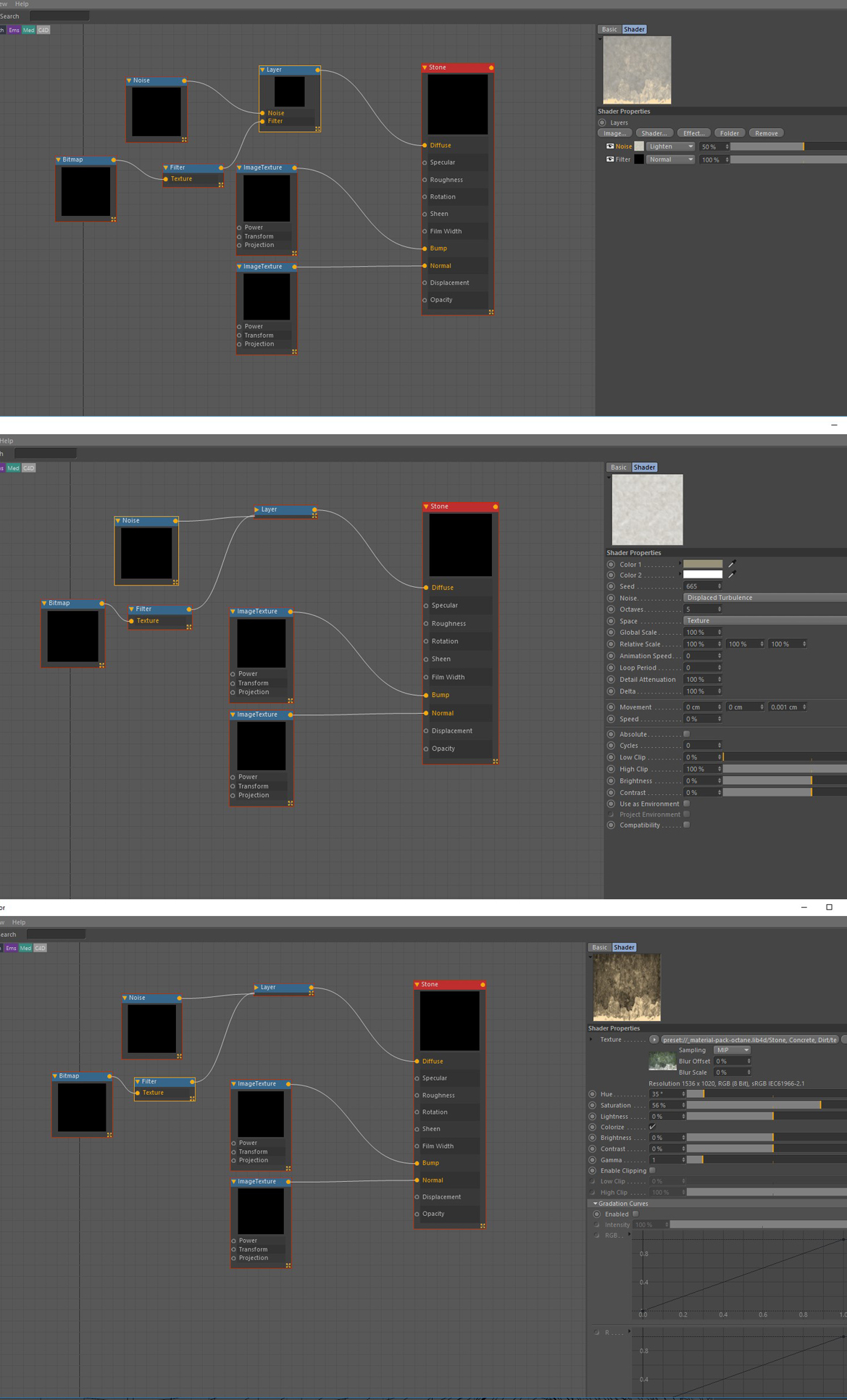Viewport: 847px width, 1400px height.
Task: Switch to Basic tab in top window
Action: coord(609,30)
